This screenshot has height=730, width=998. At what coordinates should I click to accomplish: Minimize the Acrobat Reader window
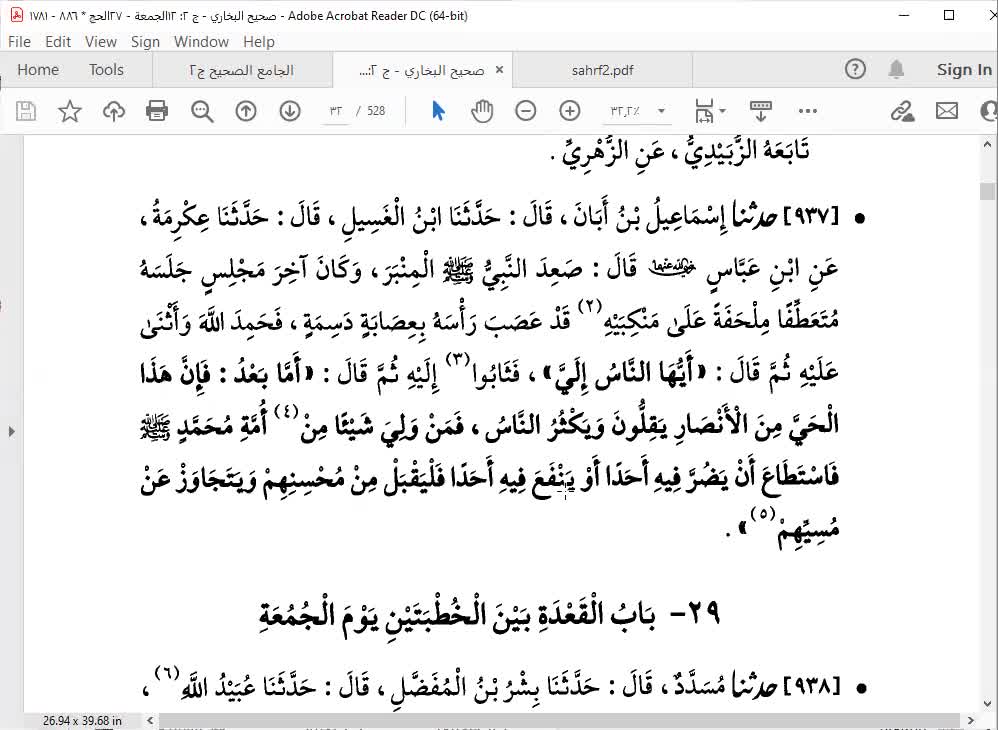point(904,15)
